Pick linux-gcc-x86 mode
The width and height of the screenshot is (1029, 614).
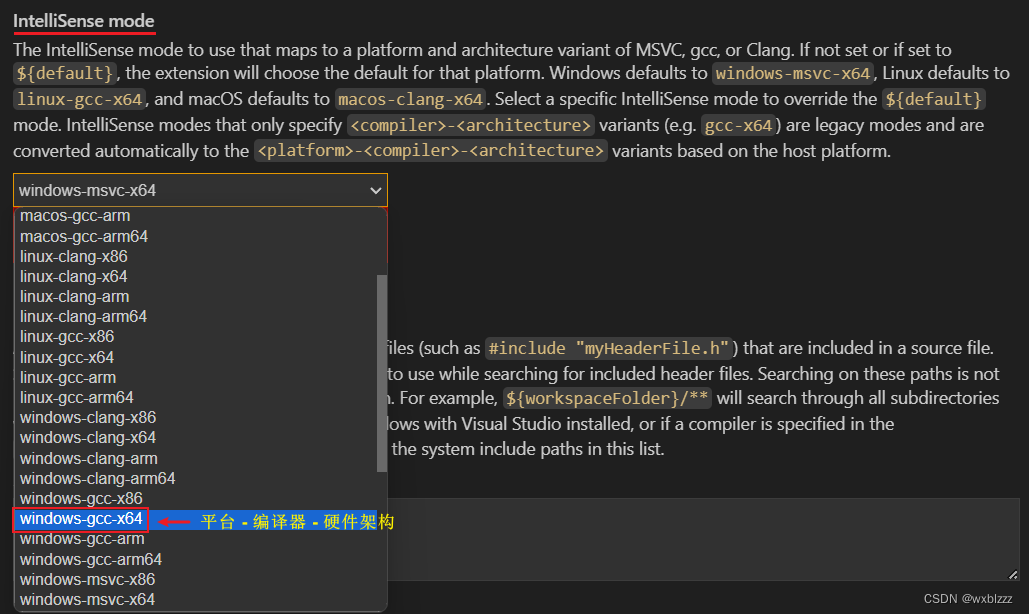66,336
